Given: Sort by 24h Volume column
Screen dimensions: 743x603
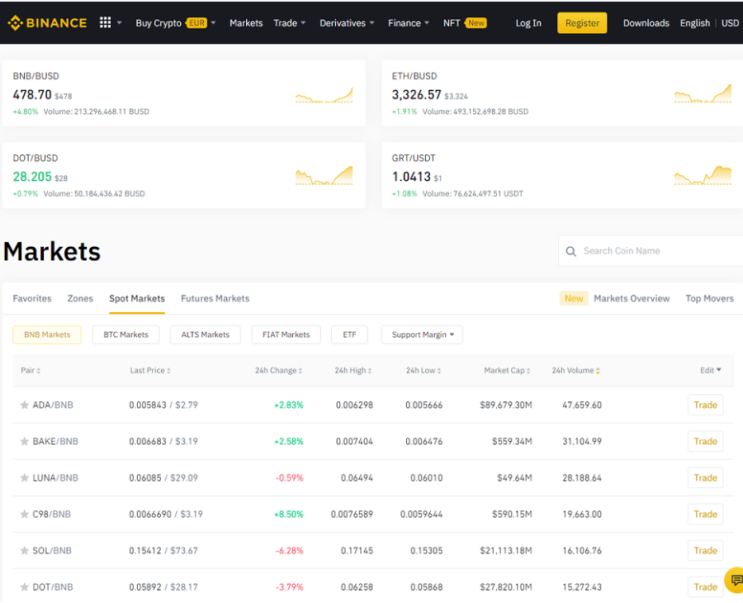Looking at the screenshot, I should (x=576, y=370).
